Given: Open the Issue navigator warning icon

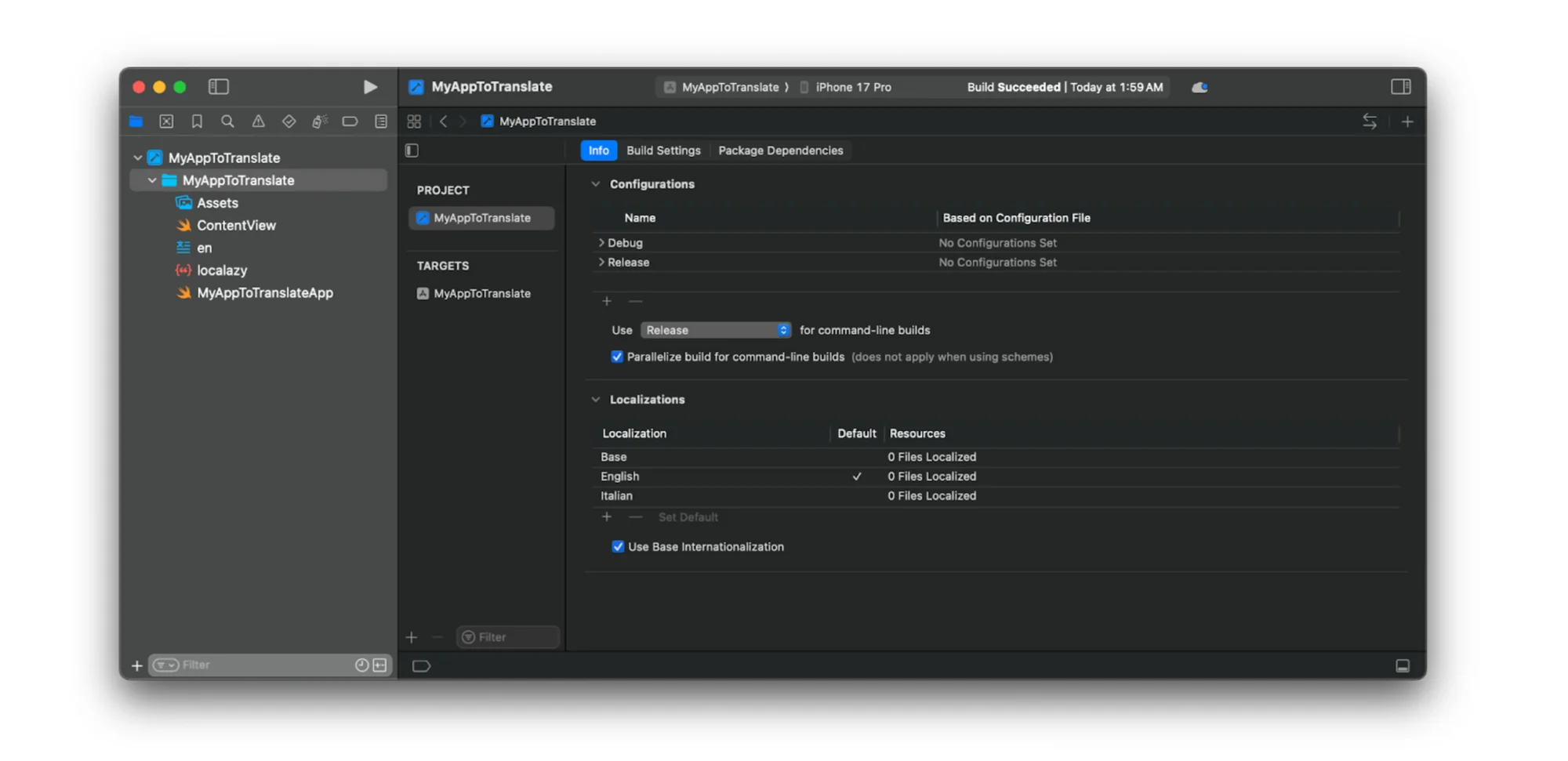Looking at the screenshot, I should [258, 121].
